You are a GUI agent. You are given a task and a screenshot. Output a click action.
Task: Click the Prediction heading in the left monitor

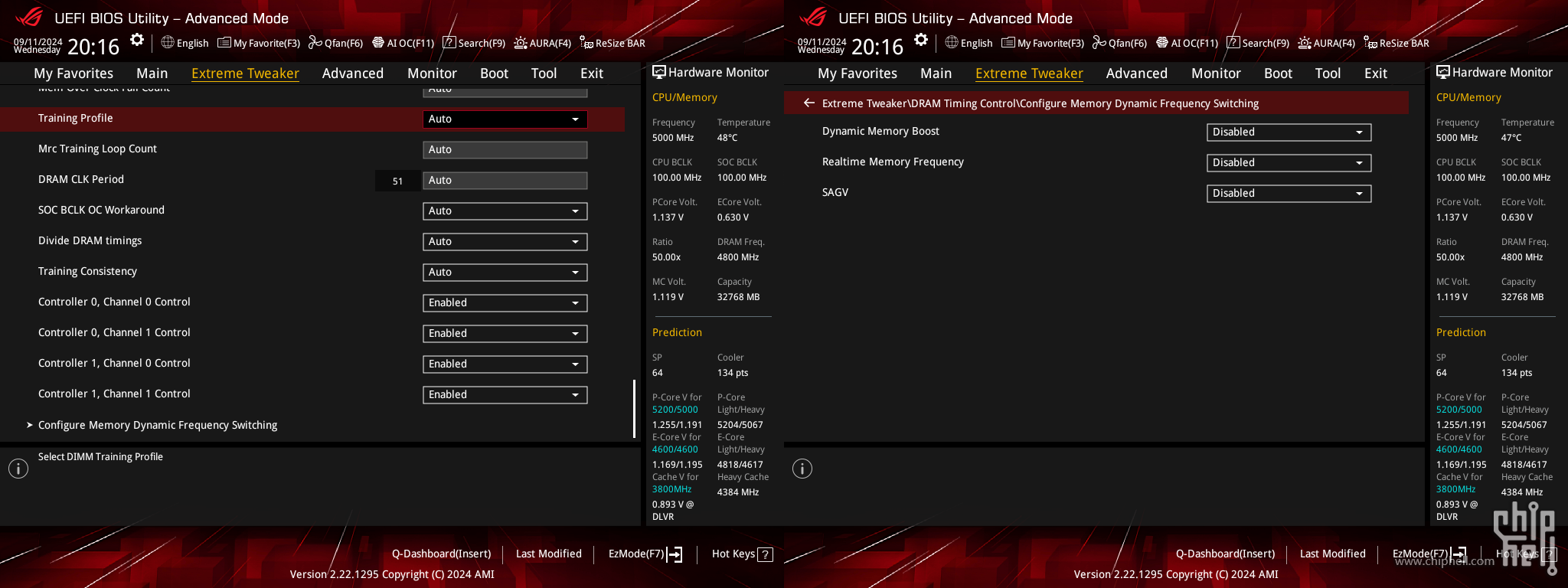click(x=677, y=333)
